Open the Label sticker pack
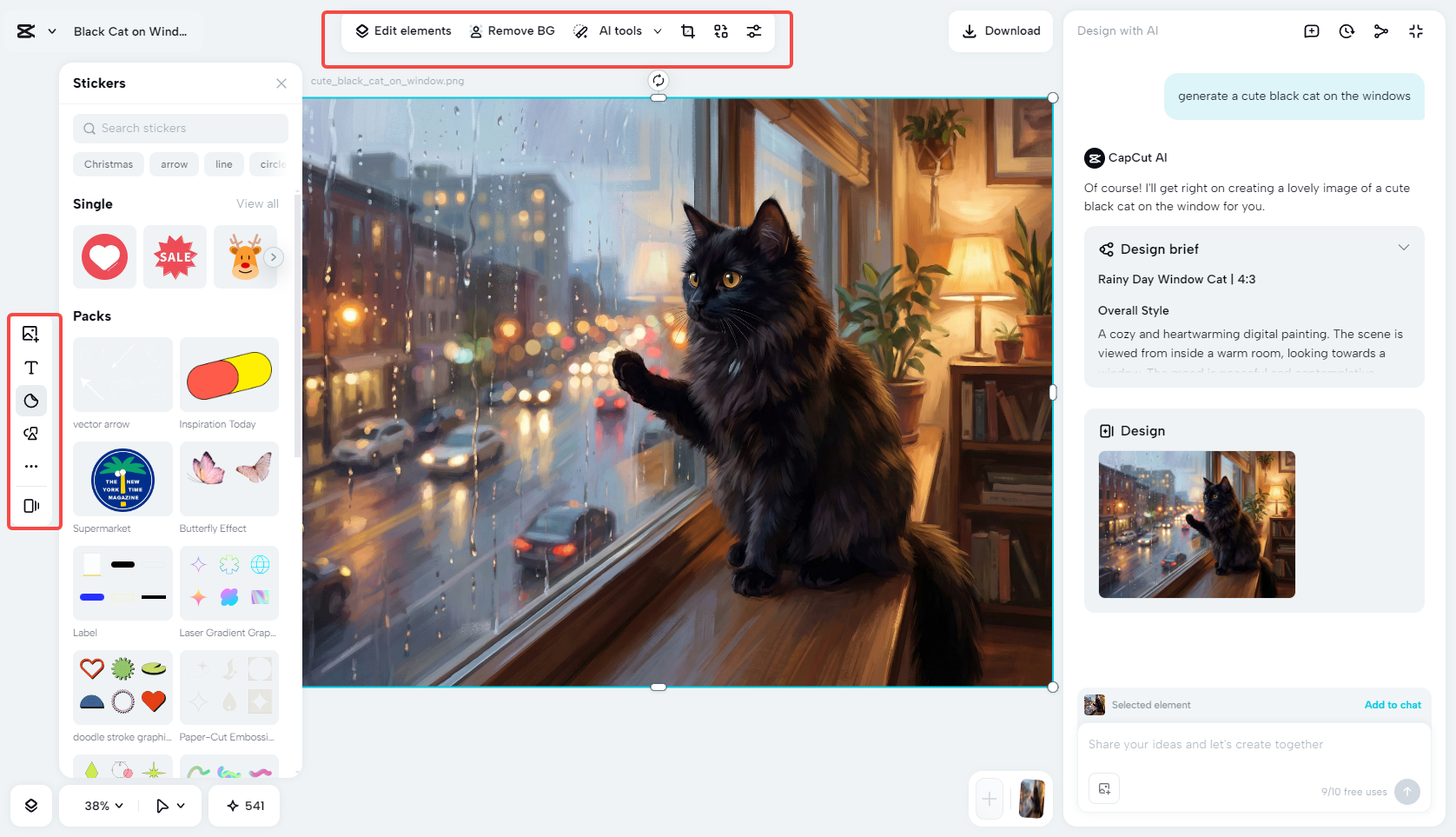1456x837 pixels. tap(122, 583)
